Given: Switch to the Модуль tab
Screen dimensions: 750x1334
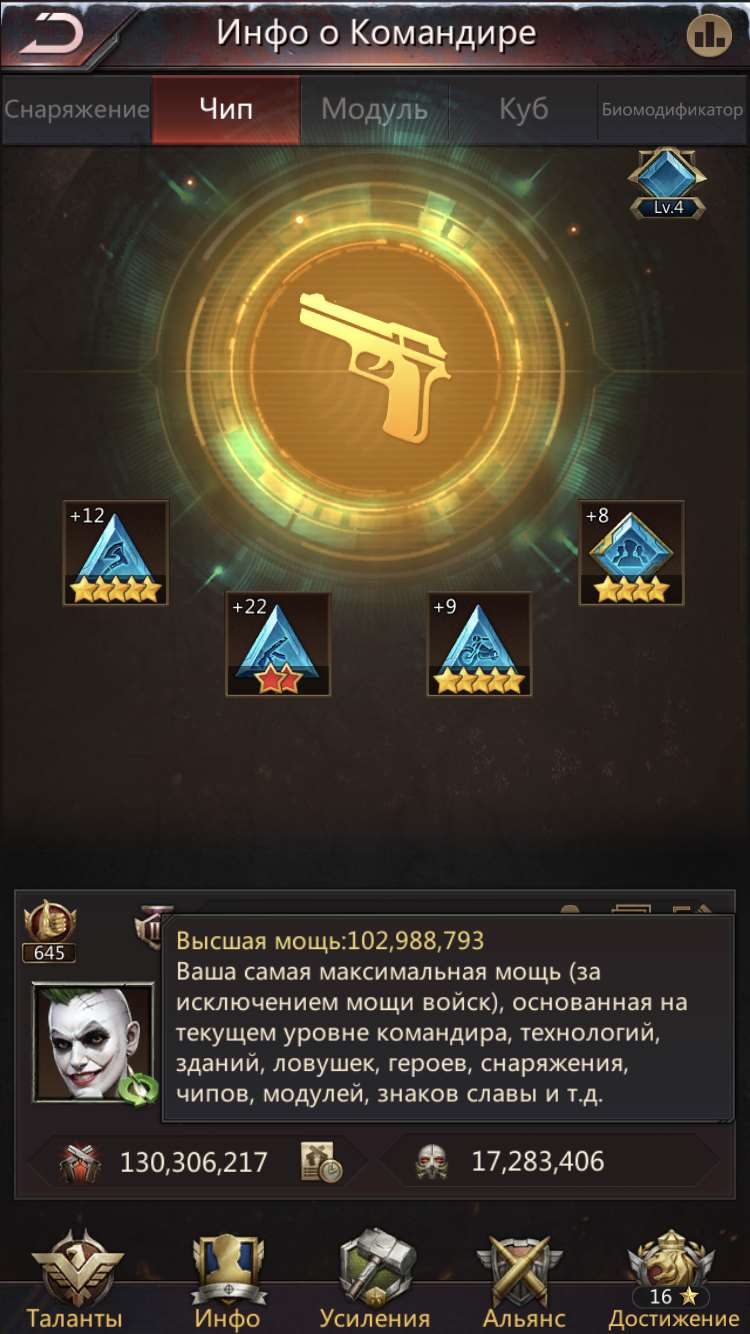Looking at the screenshot, I should pyautogui.click(x=375, y=110).
